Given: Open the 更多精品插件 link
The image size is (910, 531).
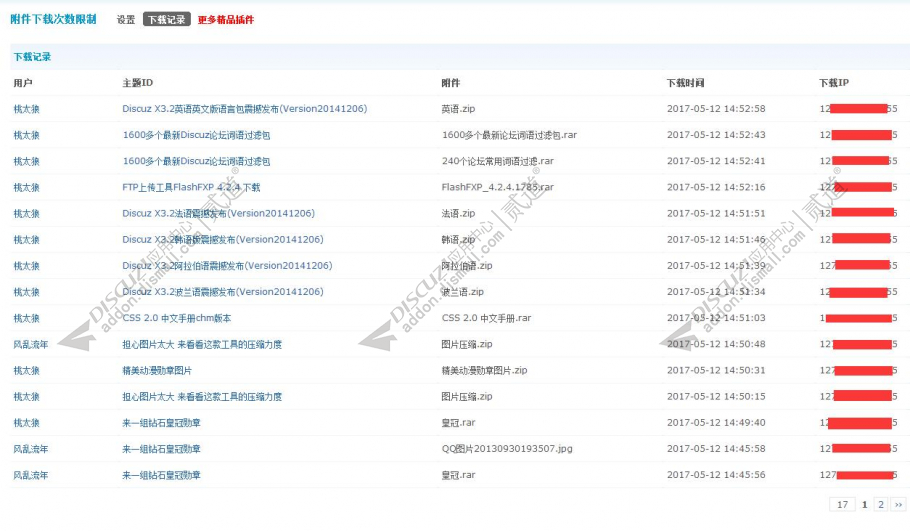Looking at the screenshot, I should (226, 20).
